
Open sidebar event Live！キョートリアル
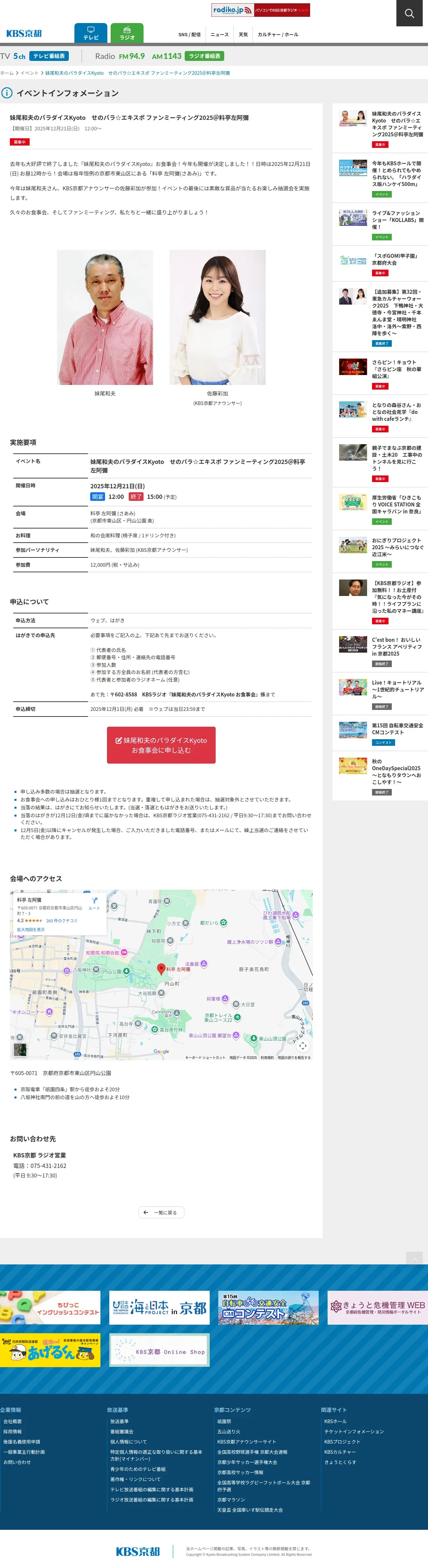pos(380,693)
